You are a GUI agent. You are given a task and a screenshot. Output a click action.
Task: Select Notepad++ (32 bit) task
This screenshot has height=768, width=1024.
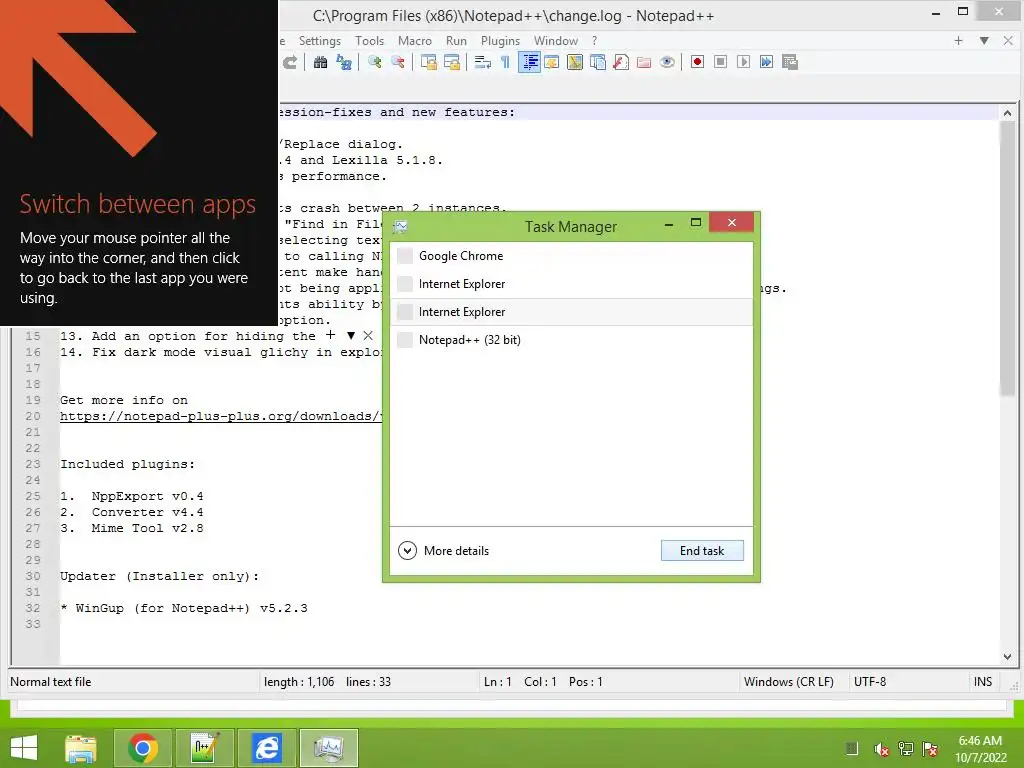(571, 340)
